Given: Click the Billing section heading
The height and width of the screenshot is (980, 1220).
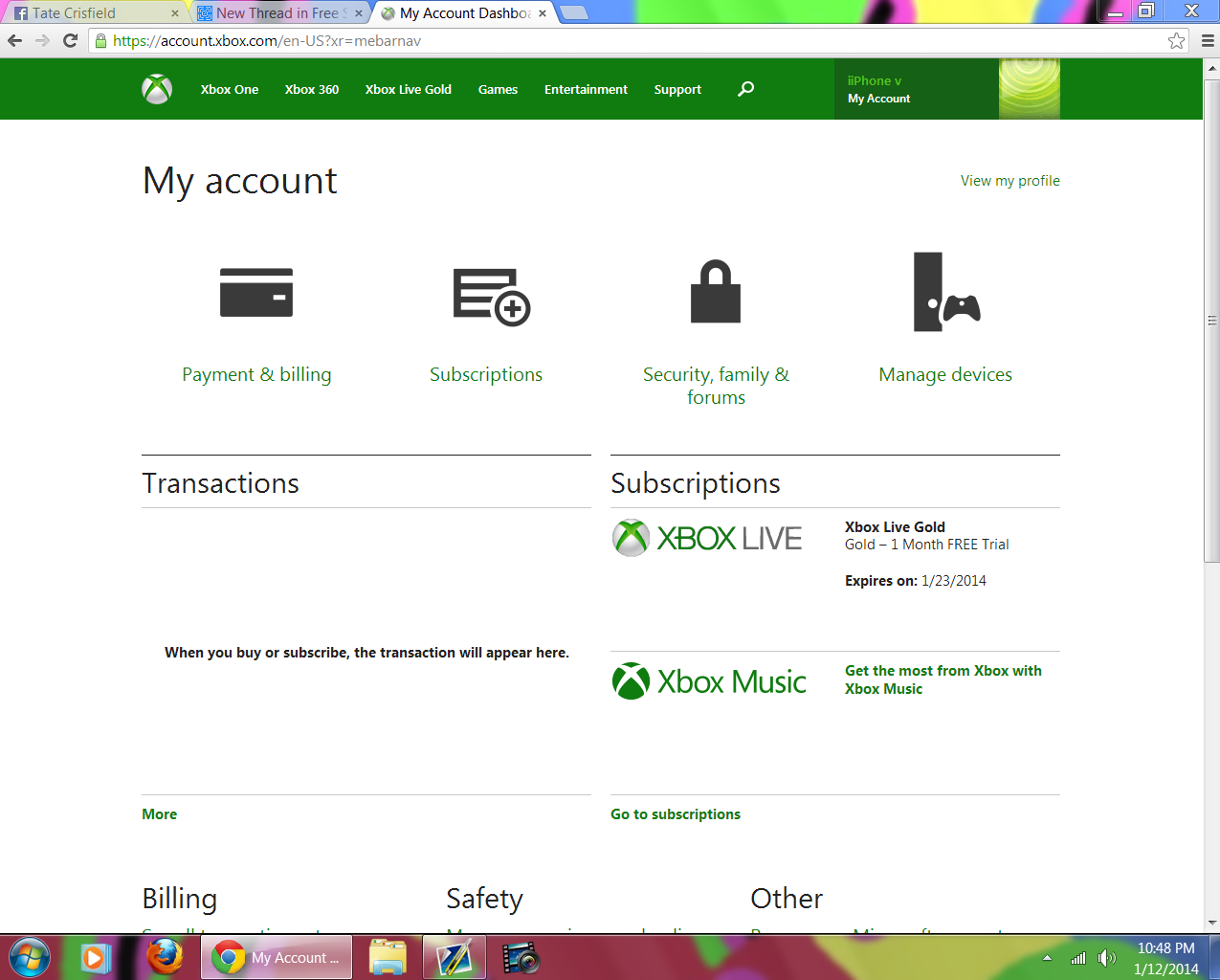Looking at the screenshot, I should [180, 899].
